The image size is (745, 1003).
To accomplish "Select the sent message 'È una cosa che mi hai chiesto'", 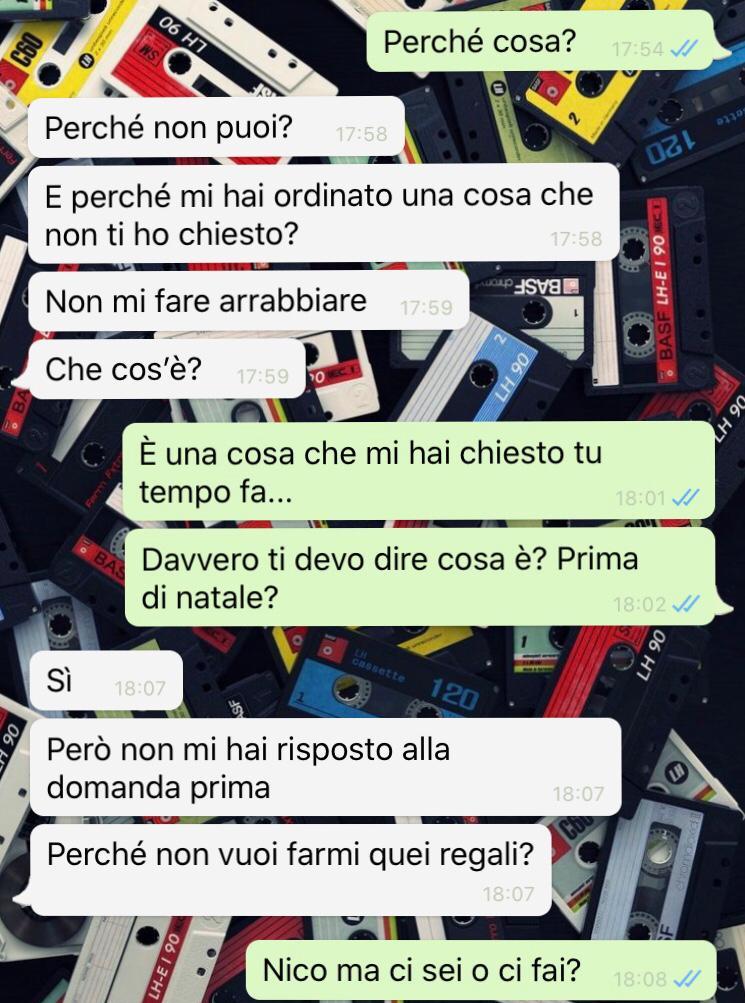I will click(x=418, y=471).
